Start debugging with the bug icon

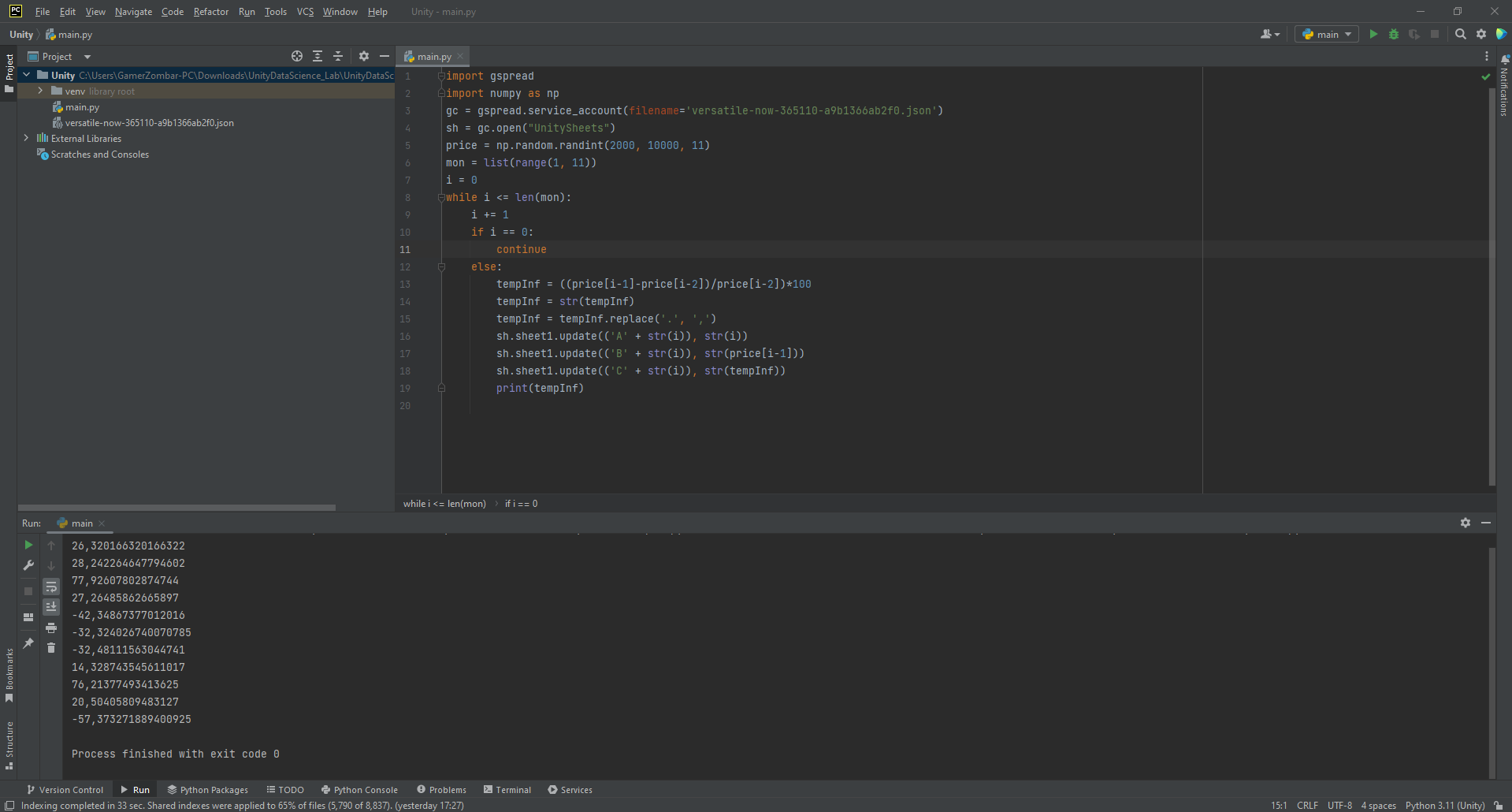(x=1394, y=34)
